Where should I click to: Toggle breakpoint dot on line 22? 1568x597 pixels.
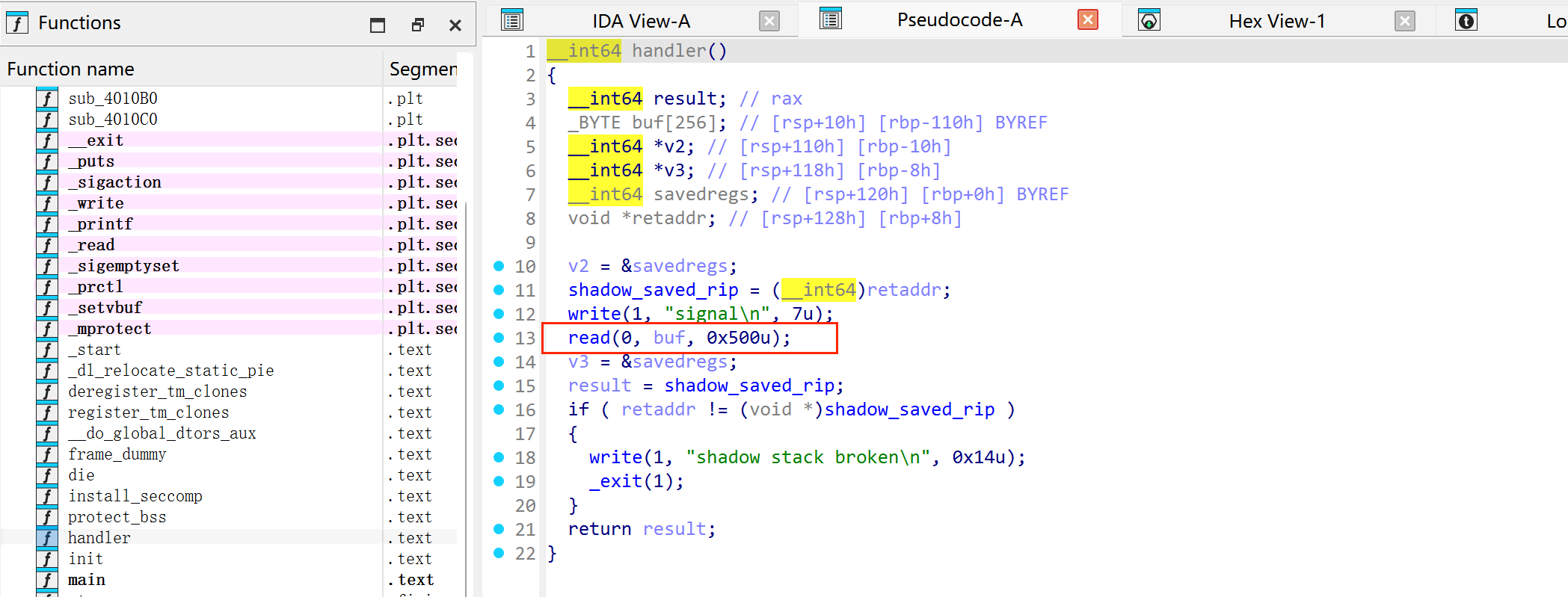tap(499, 553)
